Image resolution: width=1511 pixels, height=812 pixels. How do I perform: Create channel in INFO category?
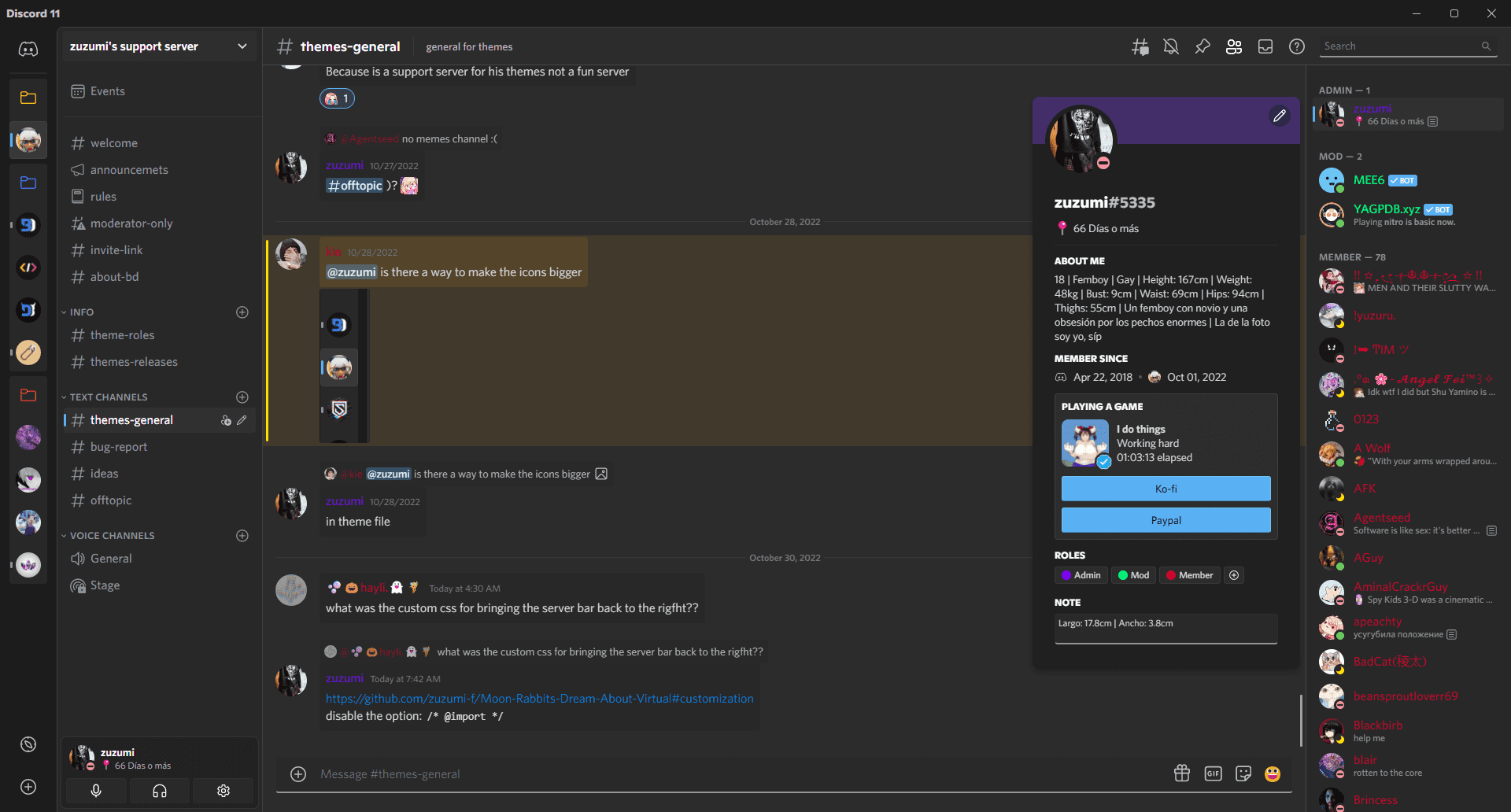point(242,312)
